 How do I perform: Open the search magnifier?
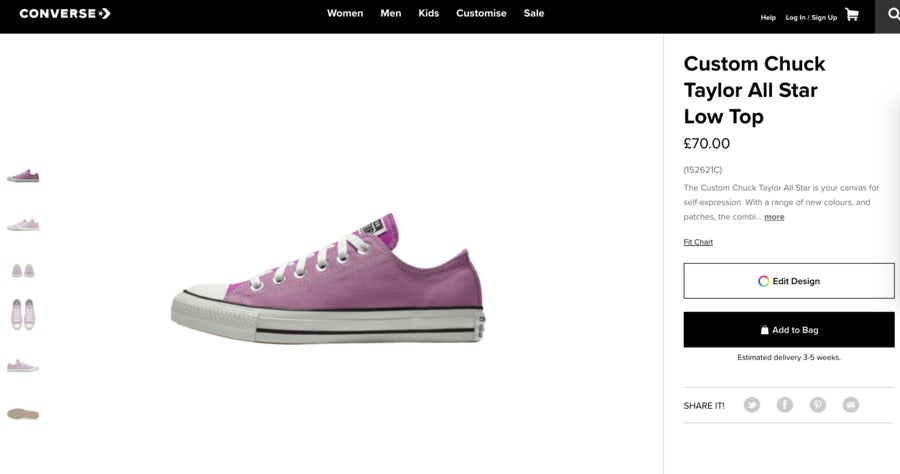(890, 15)
